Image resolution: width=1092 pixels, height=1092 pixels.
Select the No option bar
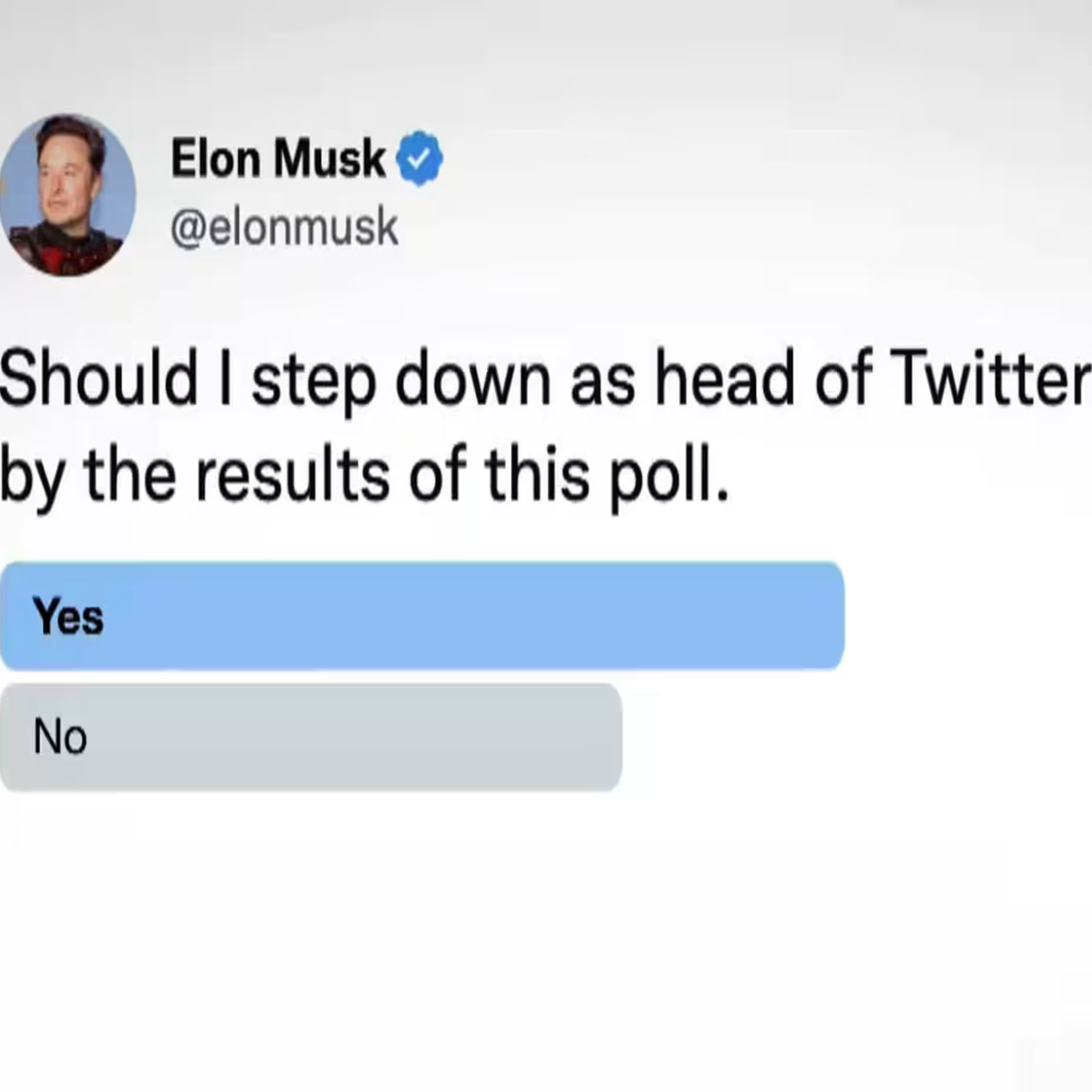[312, 736]
